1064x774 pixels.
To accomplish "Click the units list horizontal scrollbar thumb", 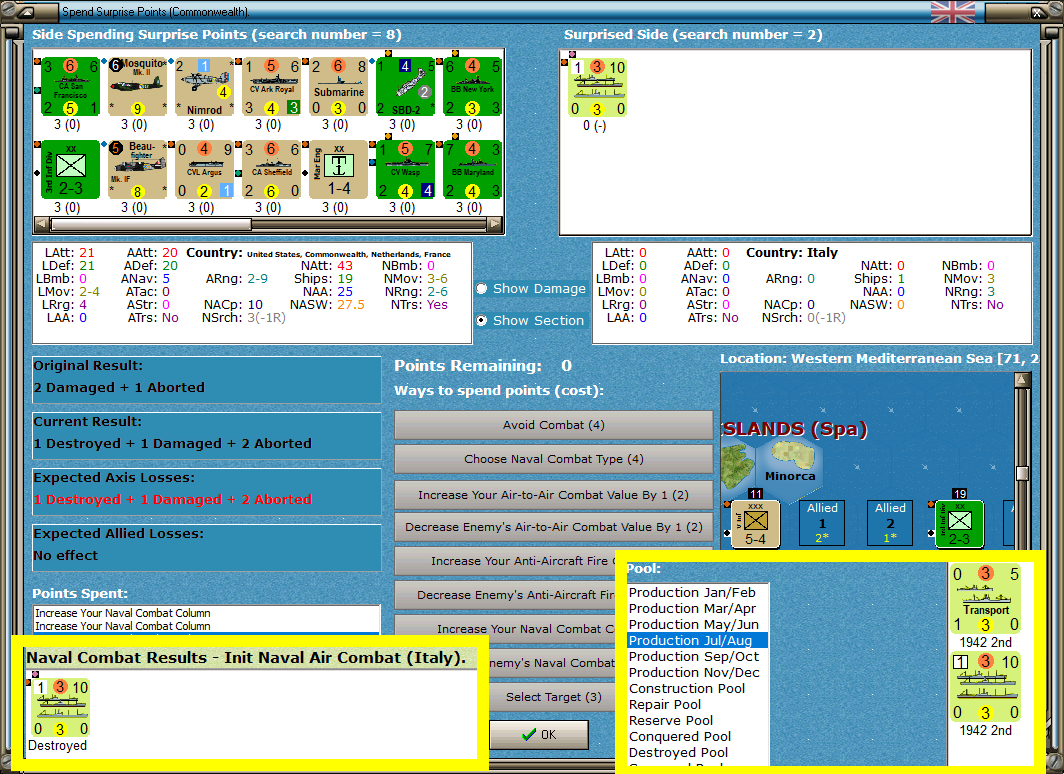I will click(x=151, y=224).
